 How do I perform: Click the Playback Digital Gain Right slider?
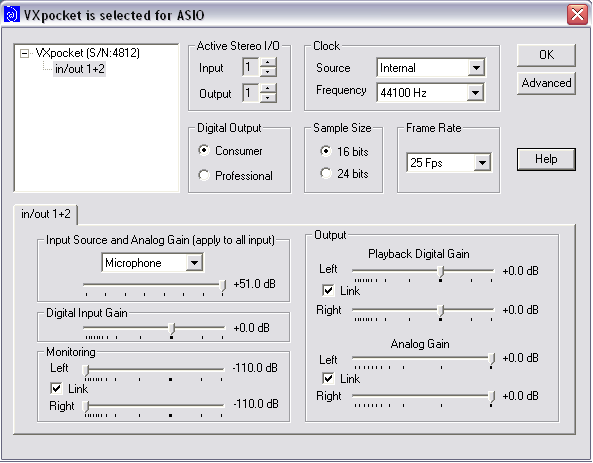point(423,310)
